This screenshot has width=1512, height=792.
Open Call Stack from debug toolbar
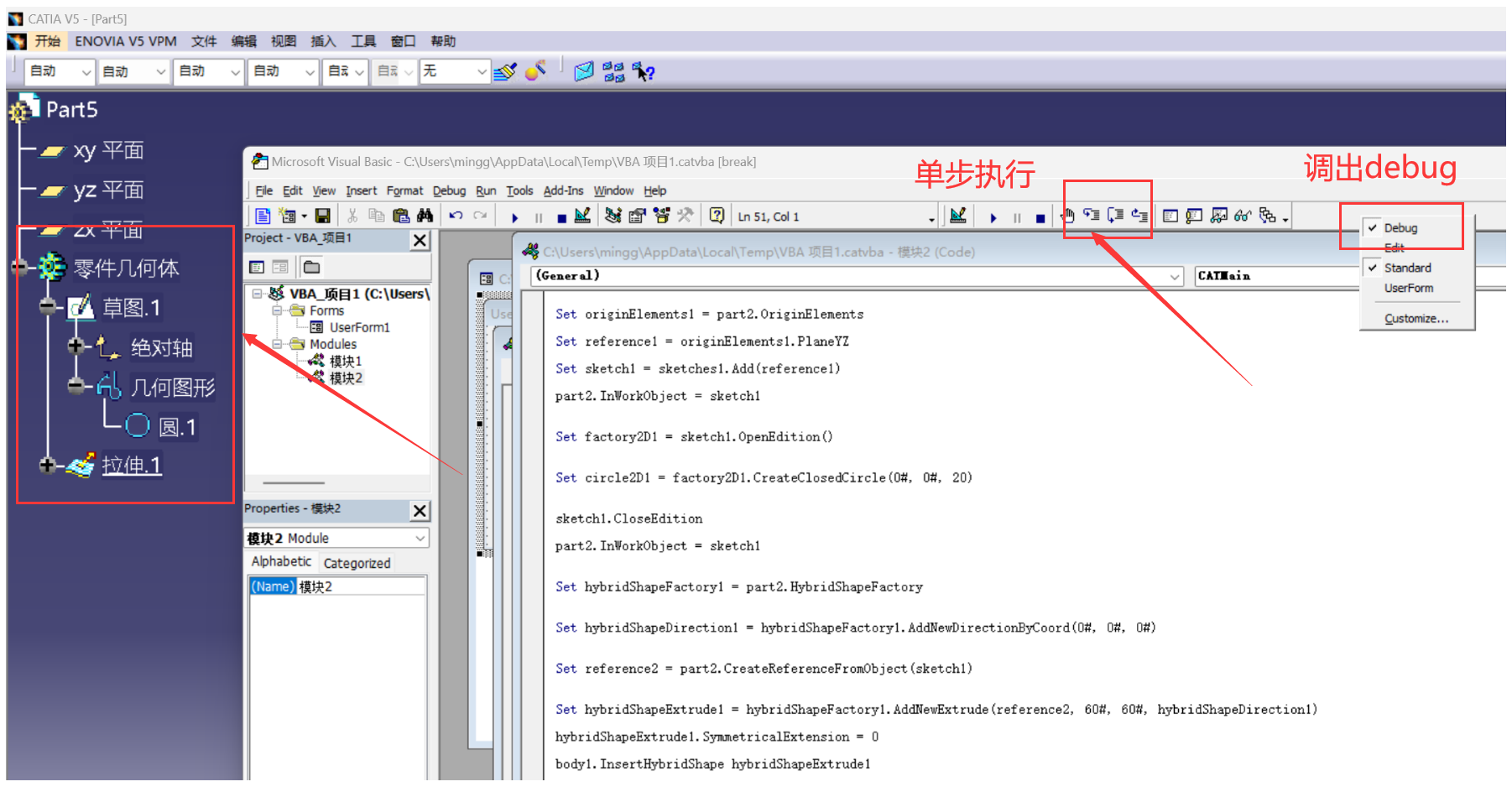point(1268,216)
